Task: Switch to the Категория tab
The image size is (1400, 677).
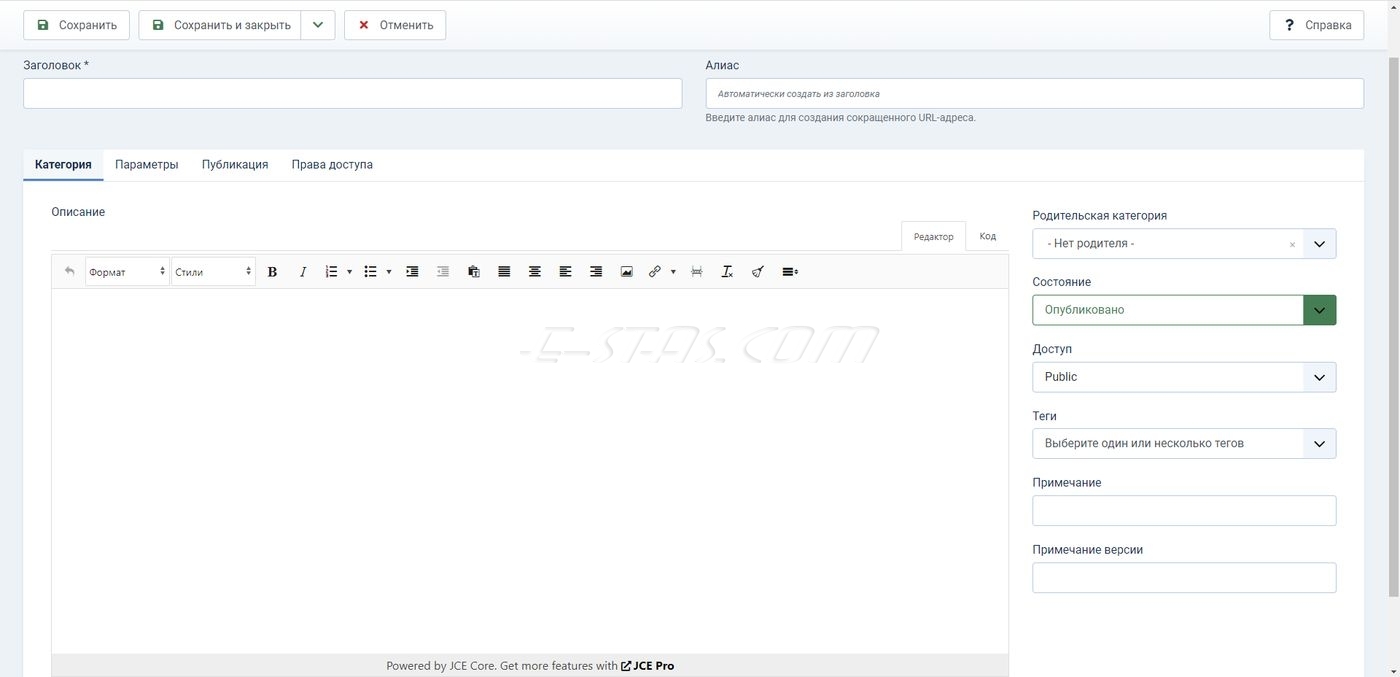Action: coord(63,164)
